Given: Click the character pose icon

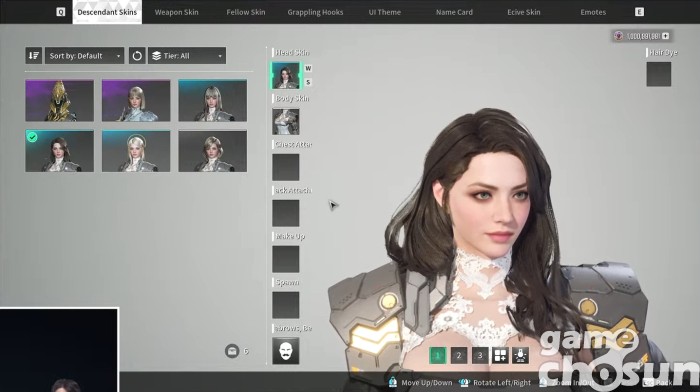Looking at the screenshot, I should (521, 355).
